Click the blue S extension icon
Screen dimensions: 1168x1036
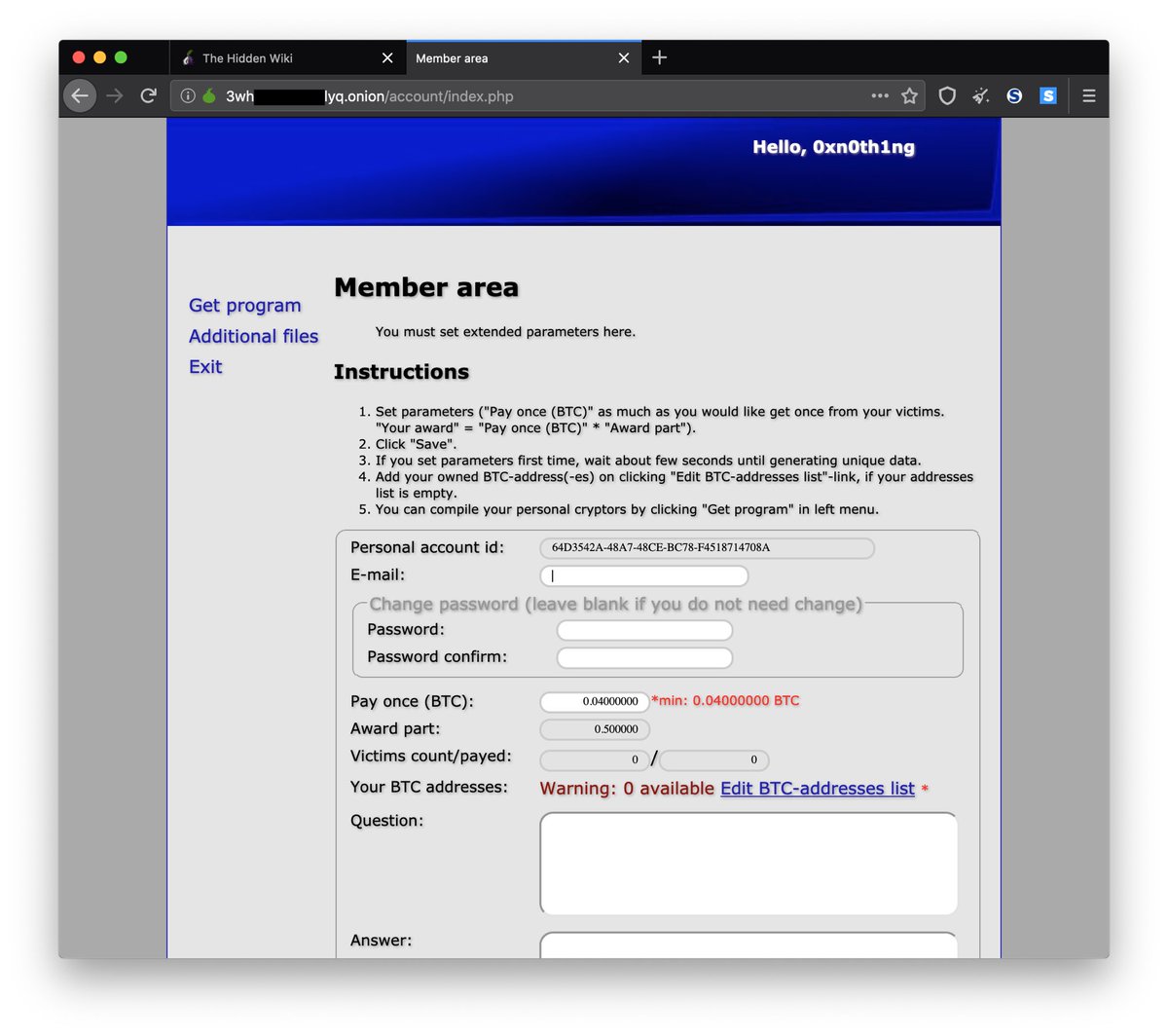(1047, 95)
